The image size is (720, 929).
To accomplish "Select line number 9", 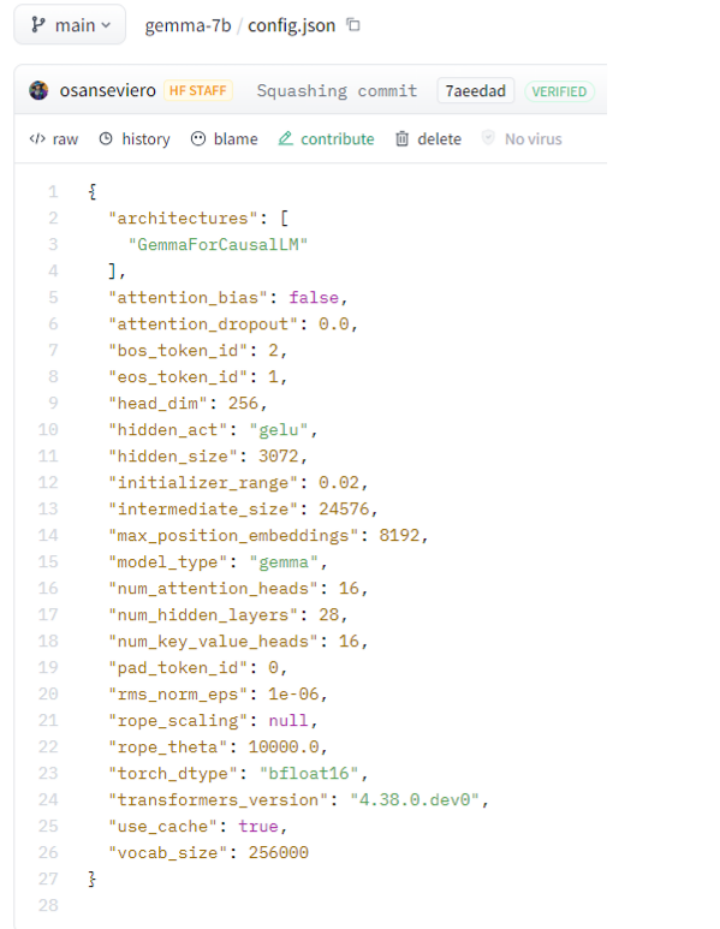I will (x=53, y=403).
